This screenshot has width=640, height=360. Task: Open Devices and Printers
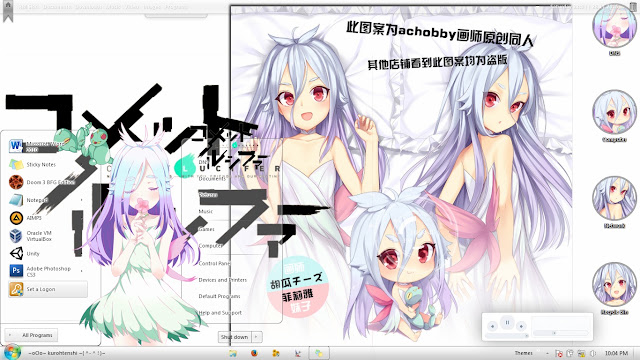pyautogui.click(x=222, y=280)
